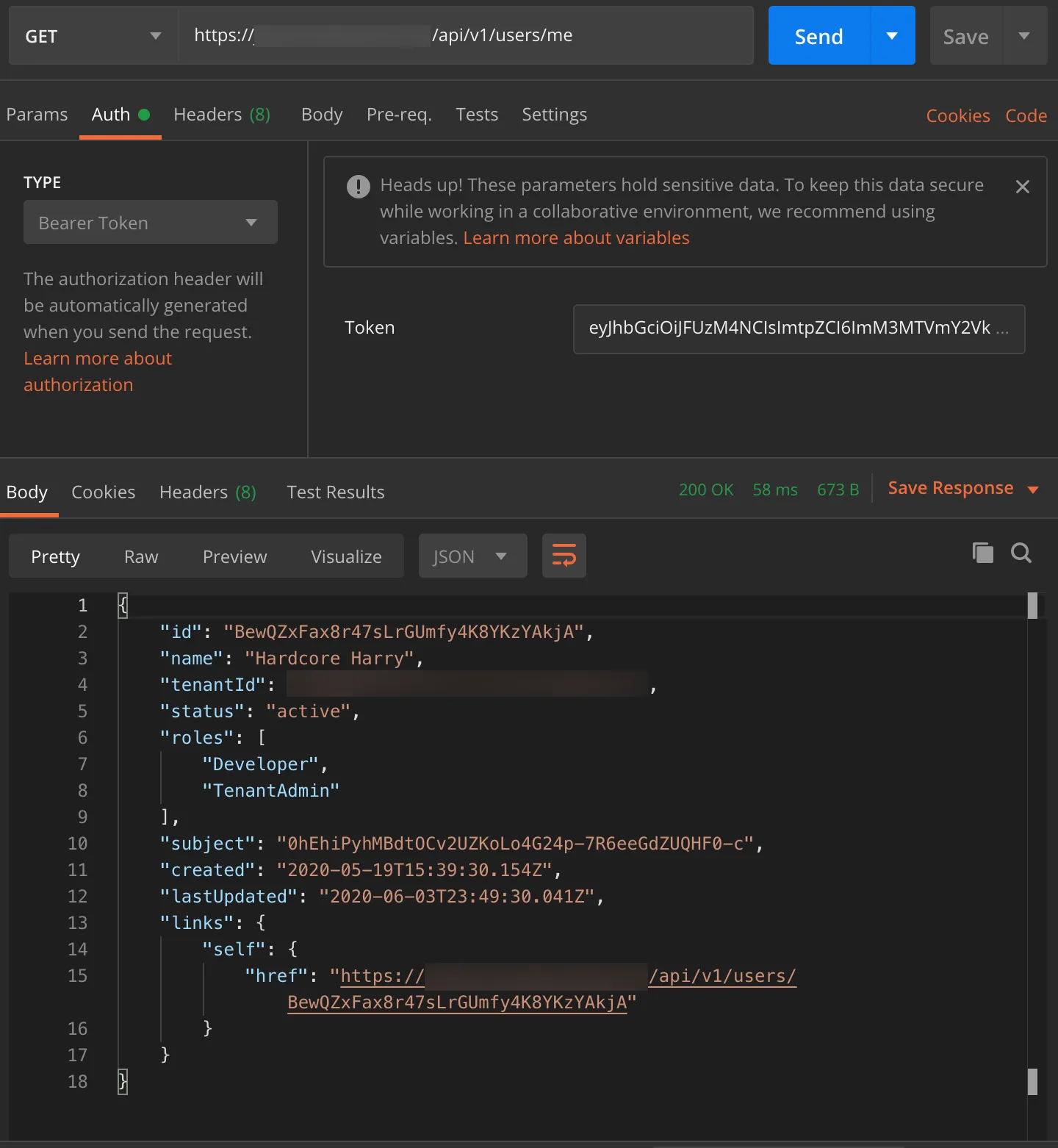
Task: Switch to Preview view
Action: (x=235, y=556)
